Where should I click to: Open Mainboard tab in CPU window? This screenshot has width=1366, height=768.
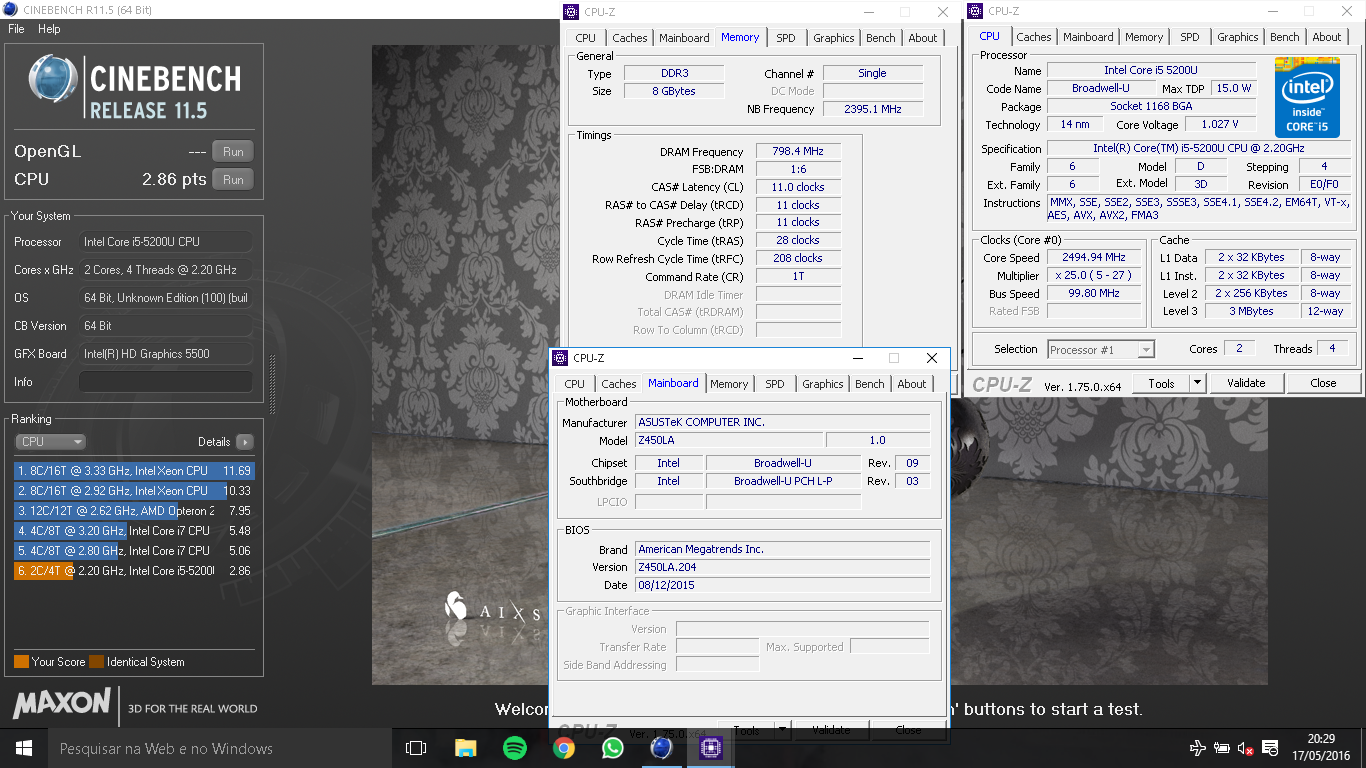point(1088,37)
